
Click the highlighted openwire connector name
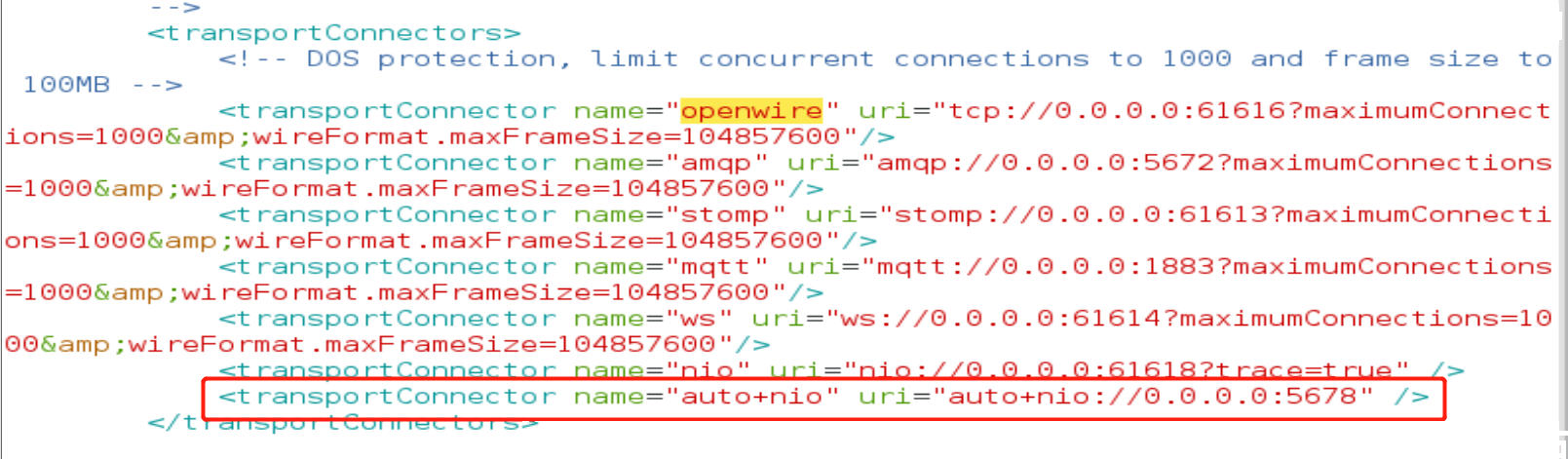pyautogui.click(x=751, y=111)
